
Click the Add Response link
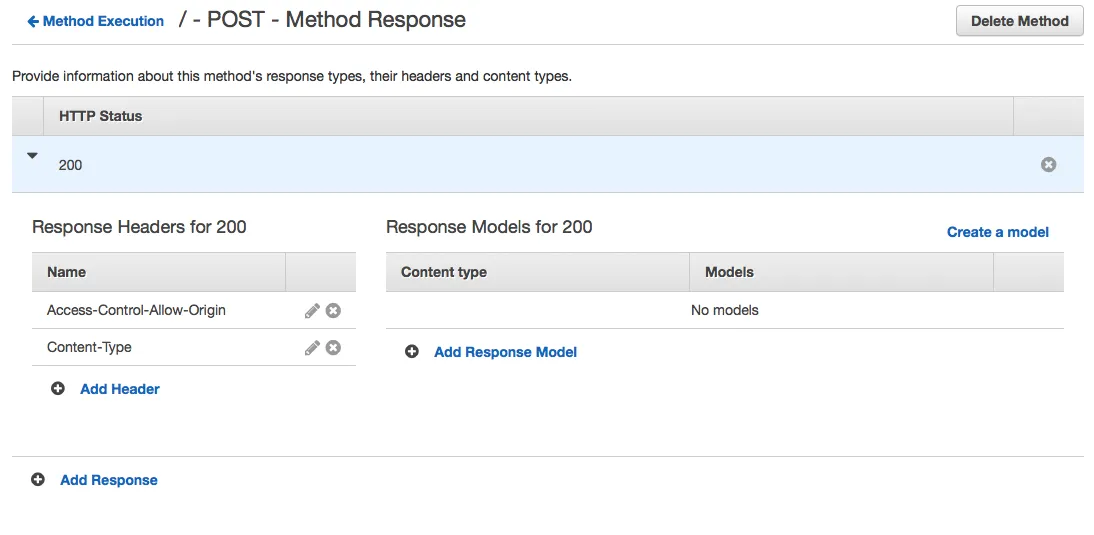click(x=109, y=480)
